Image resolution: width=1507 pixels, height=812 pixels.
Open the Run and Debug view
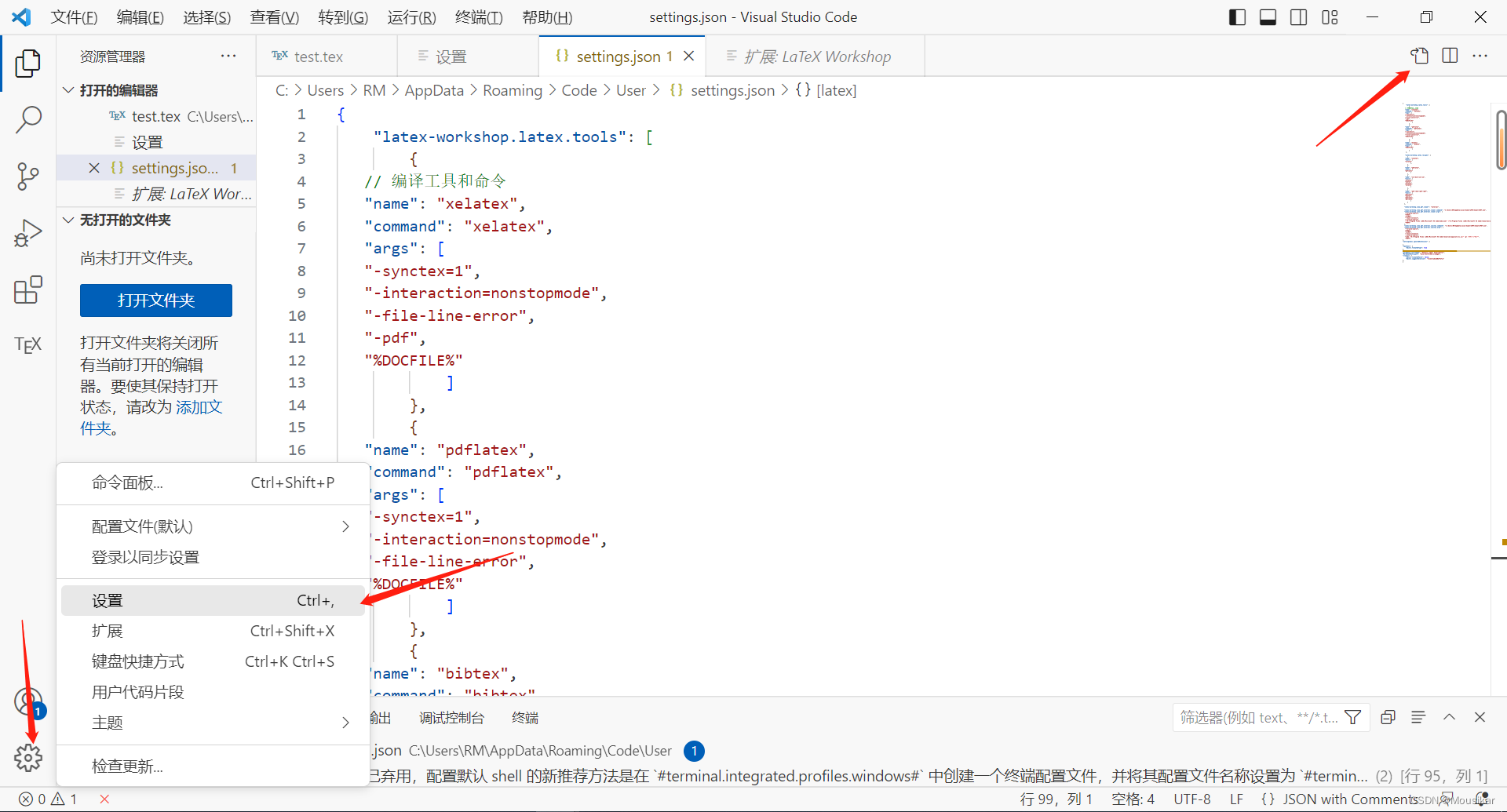[x=28, y=233]
